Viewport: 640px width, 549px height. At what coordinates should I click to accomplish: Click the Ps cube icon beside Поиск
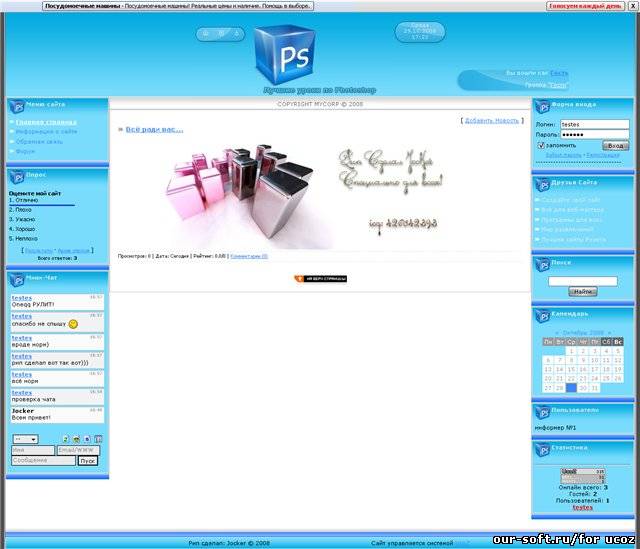(x=542, y=264)
